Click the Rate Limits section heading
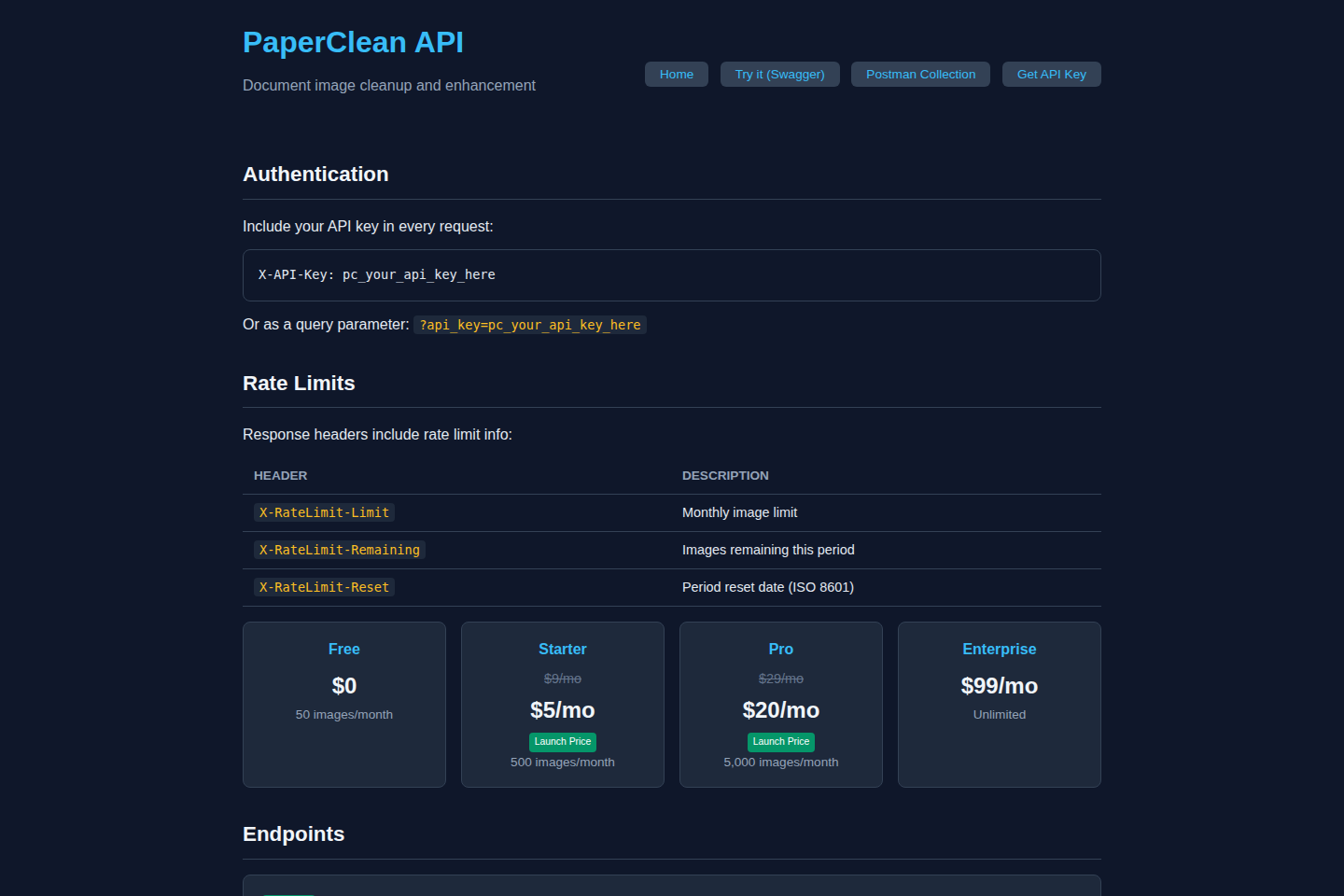The height and width of the screenshot is (896, 1344). 299,384
